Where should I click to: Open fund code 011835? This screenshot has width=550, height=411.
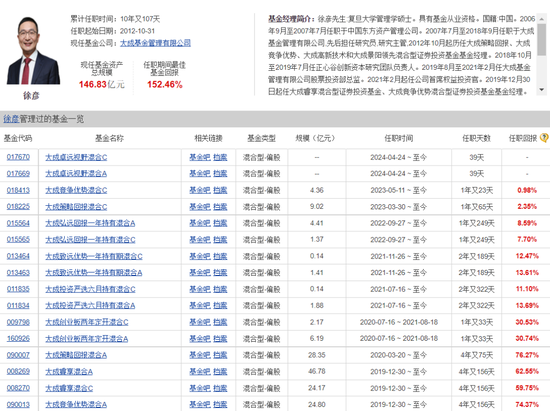click(18, 289)
